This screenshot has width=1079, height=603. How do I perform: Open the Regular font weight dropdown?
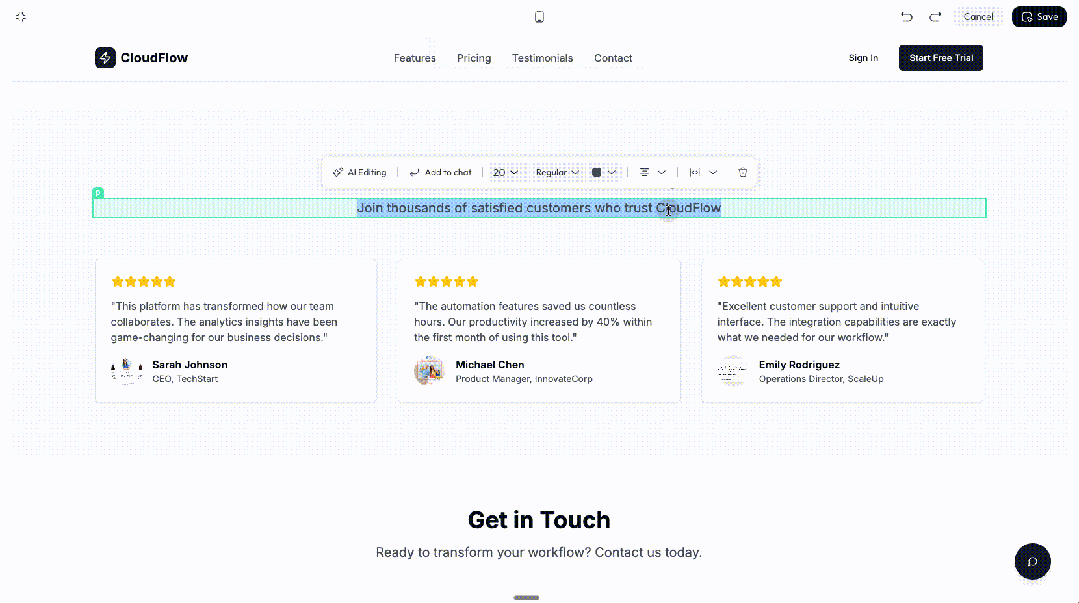[557, 172]
